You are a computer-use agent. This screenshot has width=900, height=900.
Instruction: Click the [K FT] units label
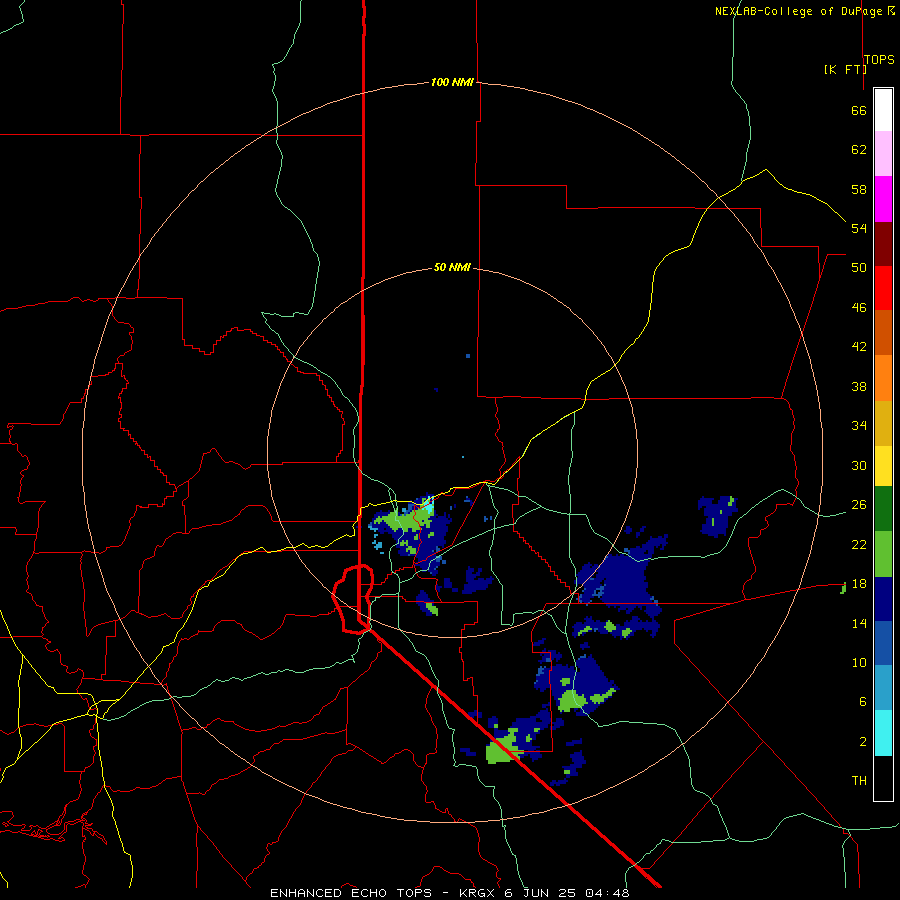[x=845, y=69]
